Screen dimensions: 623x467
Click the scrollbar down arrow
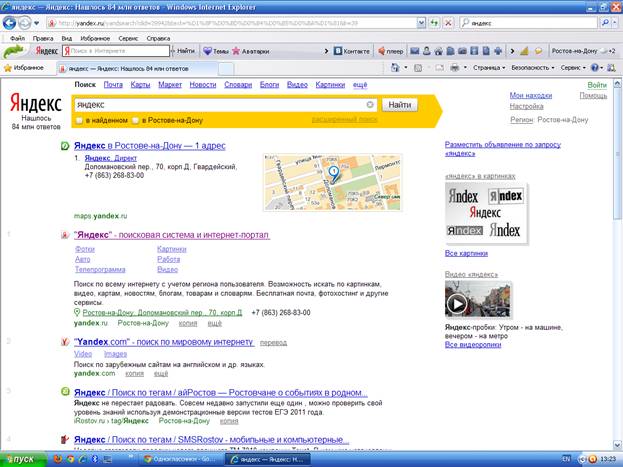coord(617,445)
